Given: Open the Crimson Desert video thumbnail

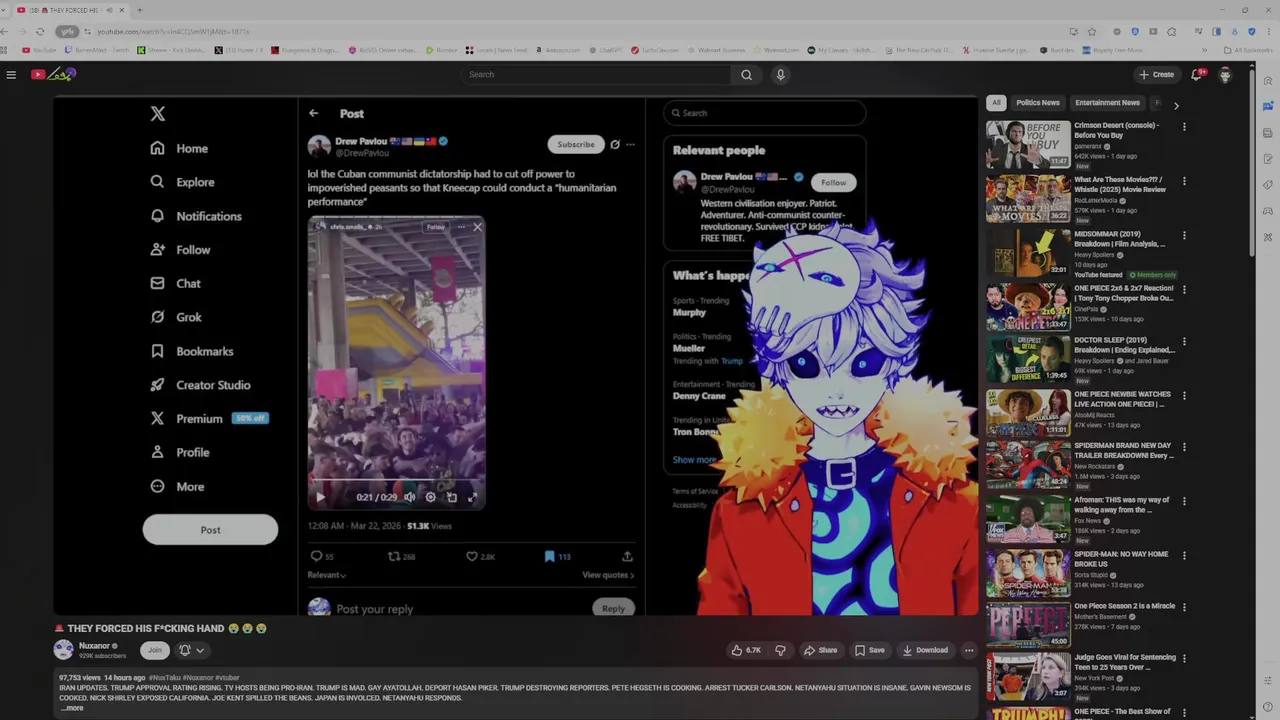Looking at the screenshot, I should click(x=1028, y=145).
